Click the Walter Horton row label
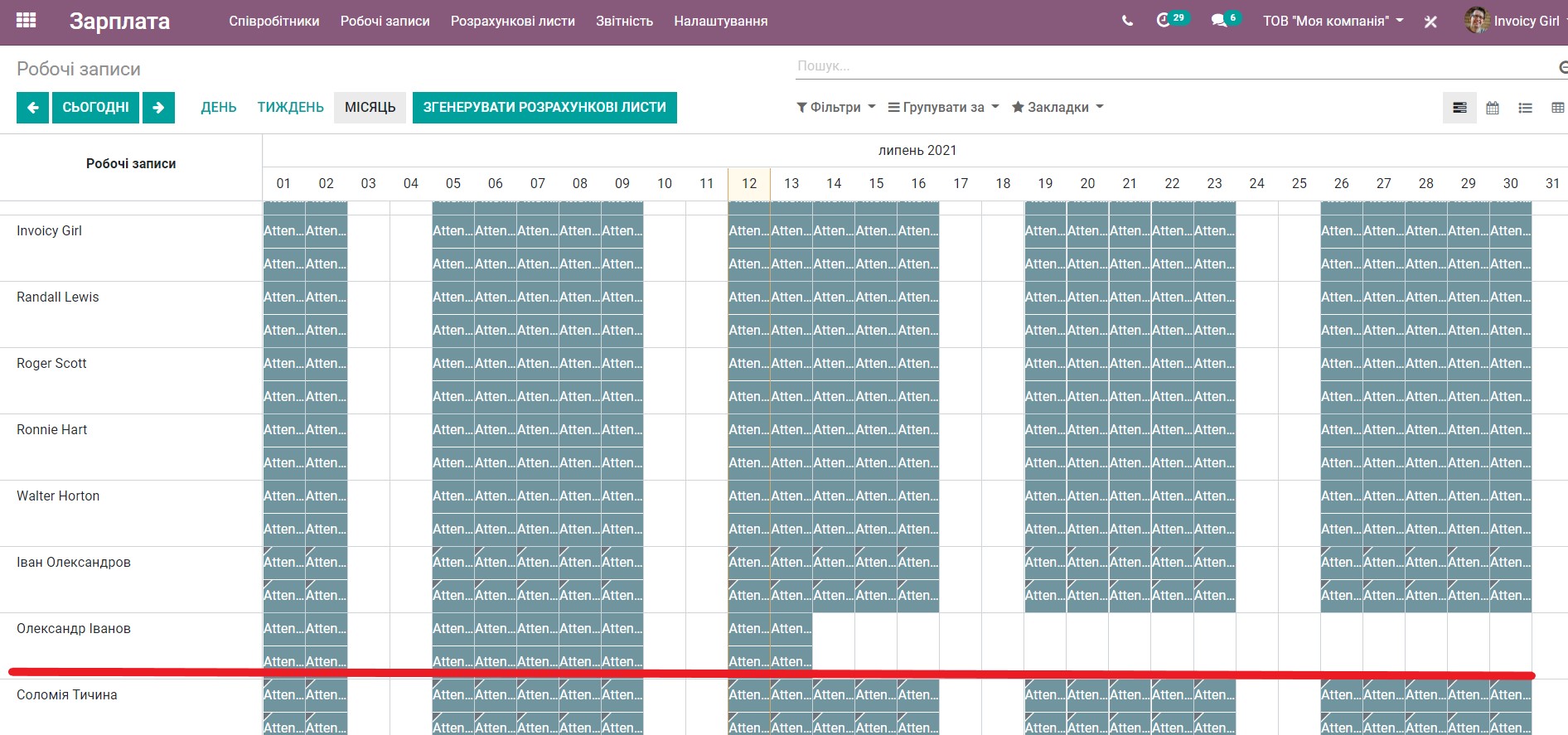The image size is (1568, 735). tap(58, 496)
